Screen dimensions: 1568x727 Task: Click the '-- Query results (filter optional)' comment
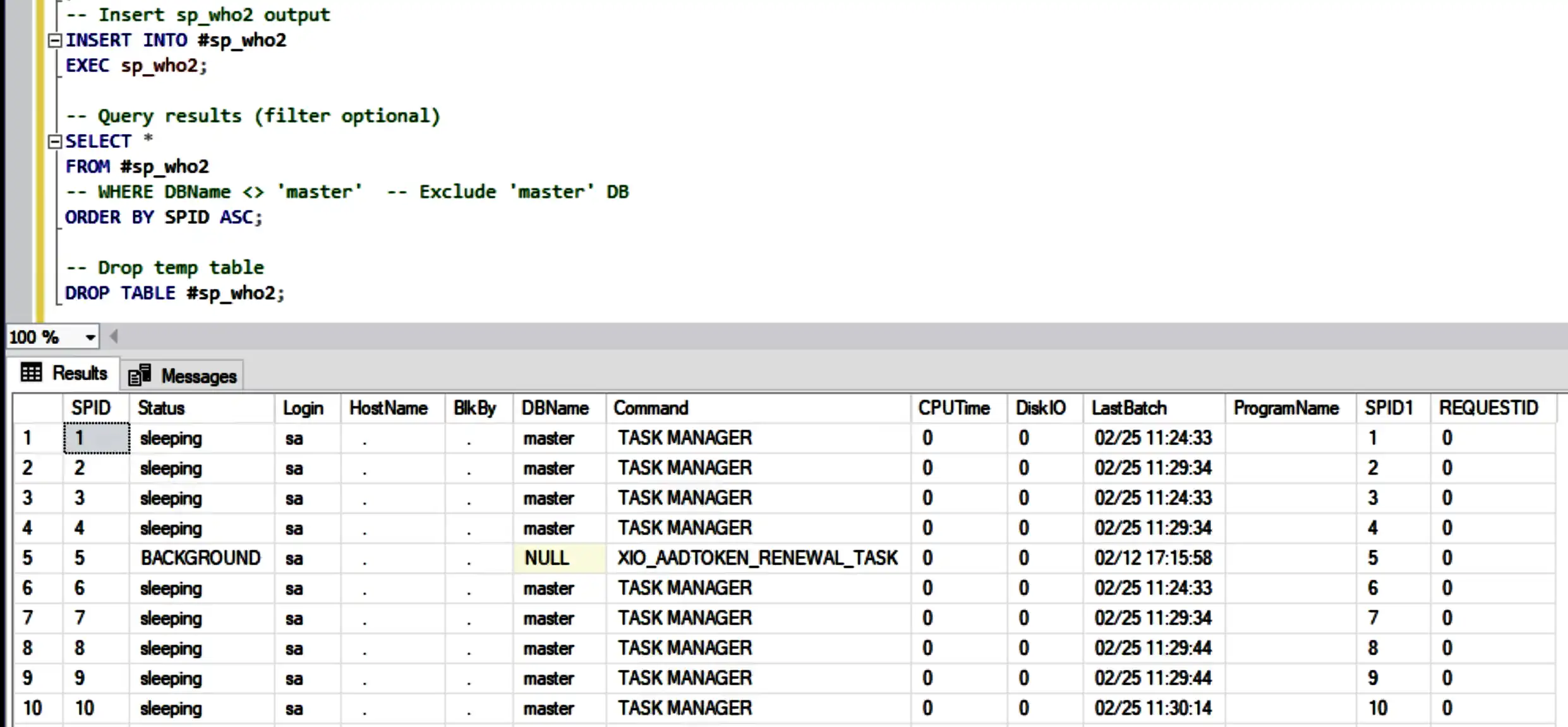point(253,116)
